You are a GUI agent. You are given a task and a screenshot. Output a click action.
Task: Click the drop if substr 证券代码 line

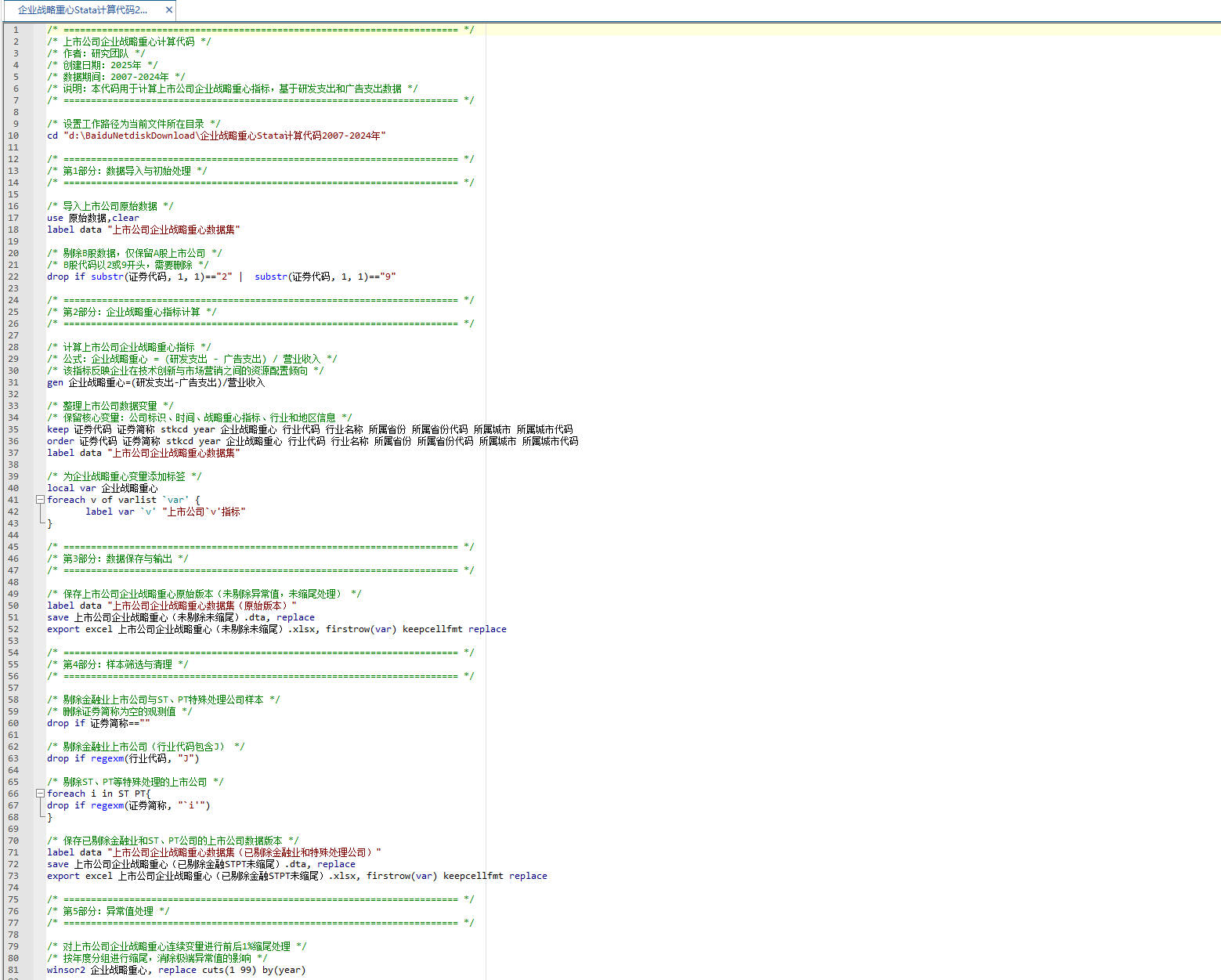[221, 277]
